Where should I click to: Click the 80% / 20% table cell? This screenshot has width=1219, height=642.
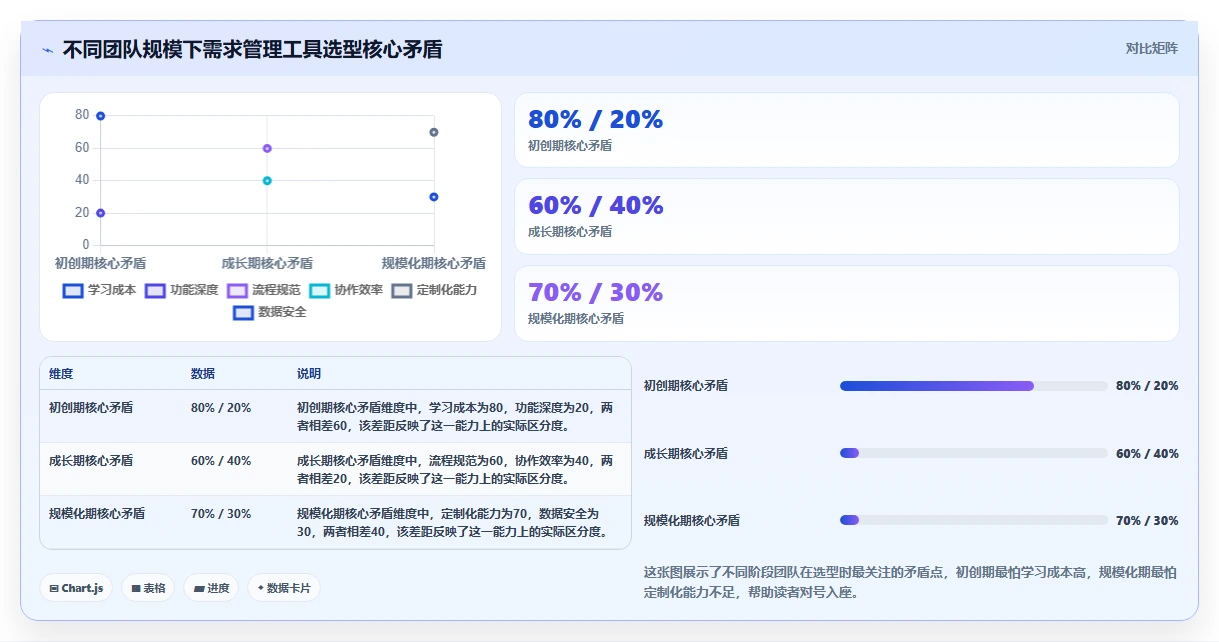point(221,408)
